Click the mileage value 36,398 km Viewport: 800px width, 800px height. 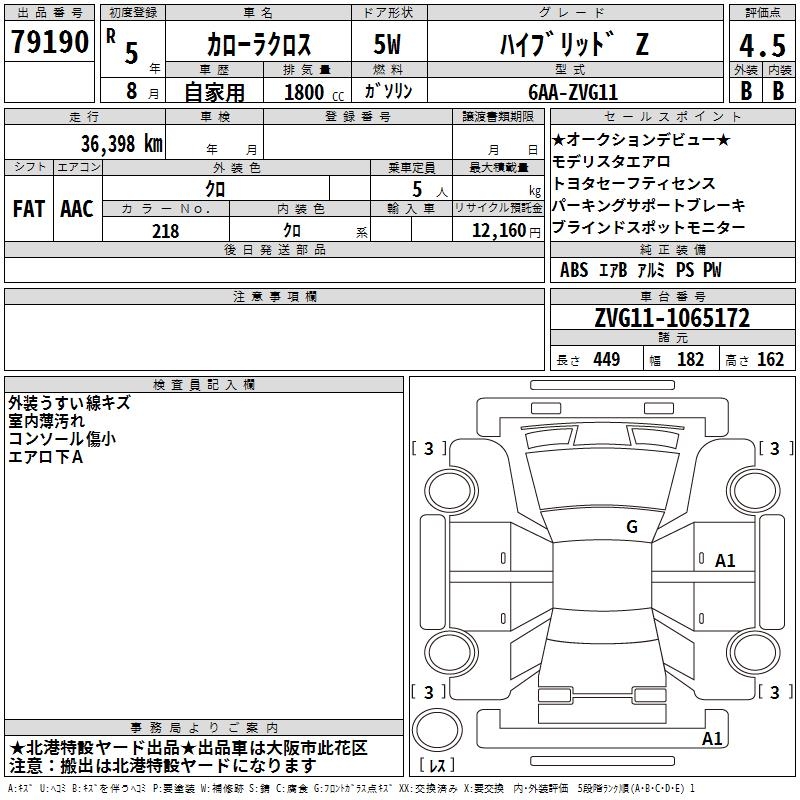coord(122,143)
